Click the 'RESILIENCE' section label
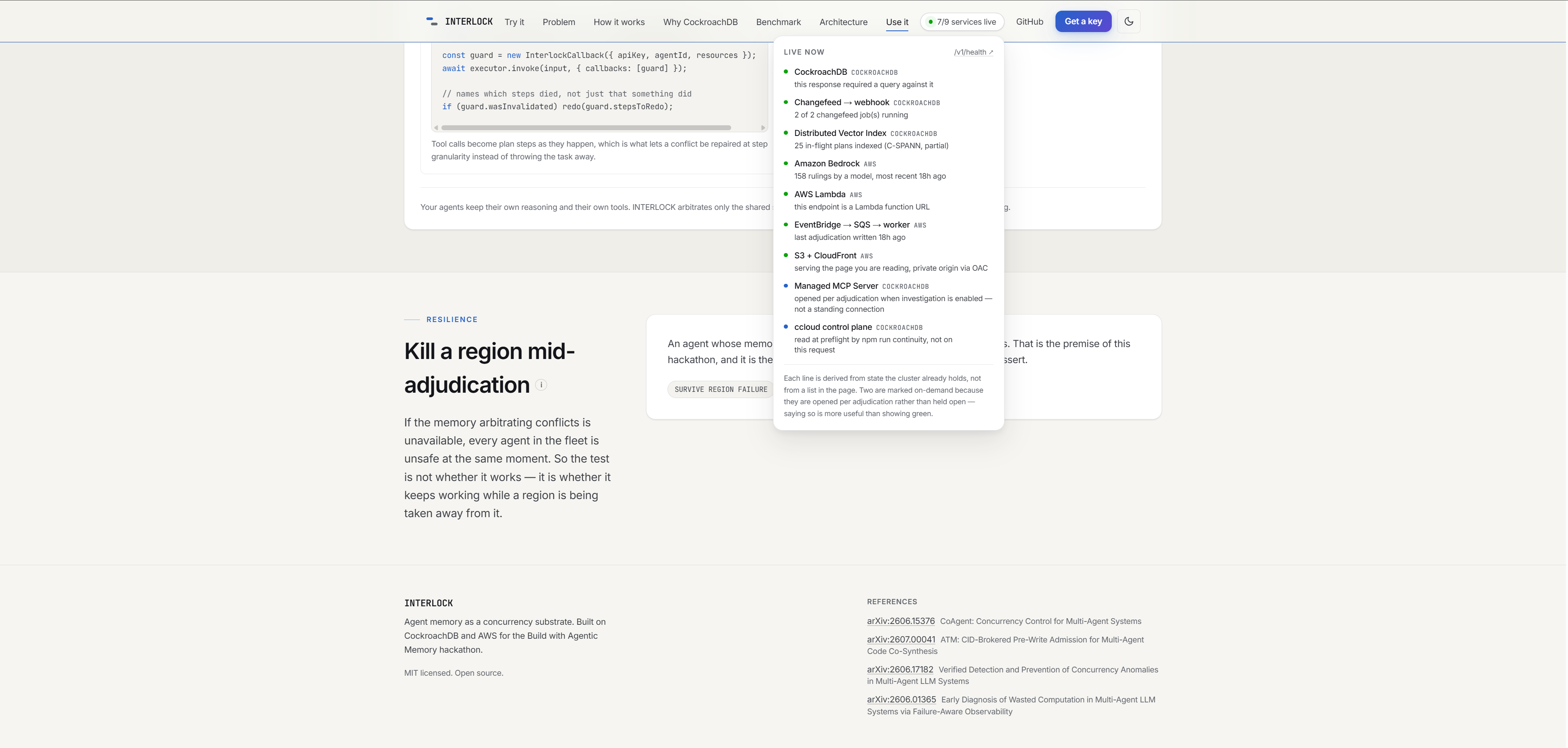This screenshot has width=1568, height=748. pyautogui.click(x=452, y=319)
